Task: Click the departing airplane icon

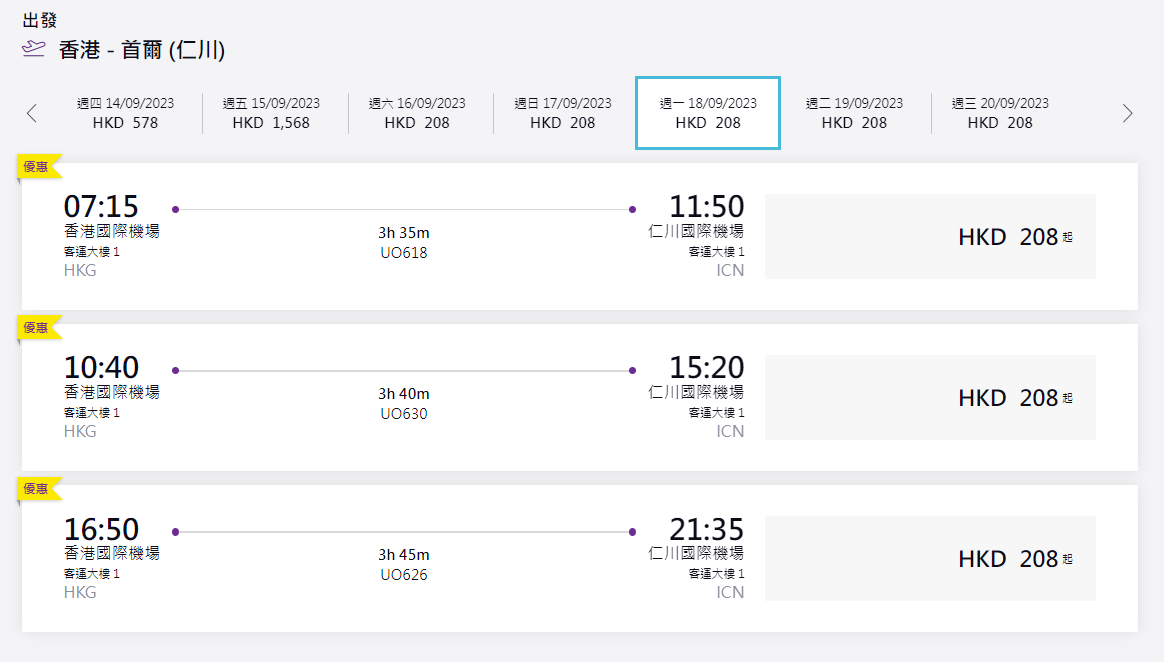Action: (x=34, y=49)
